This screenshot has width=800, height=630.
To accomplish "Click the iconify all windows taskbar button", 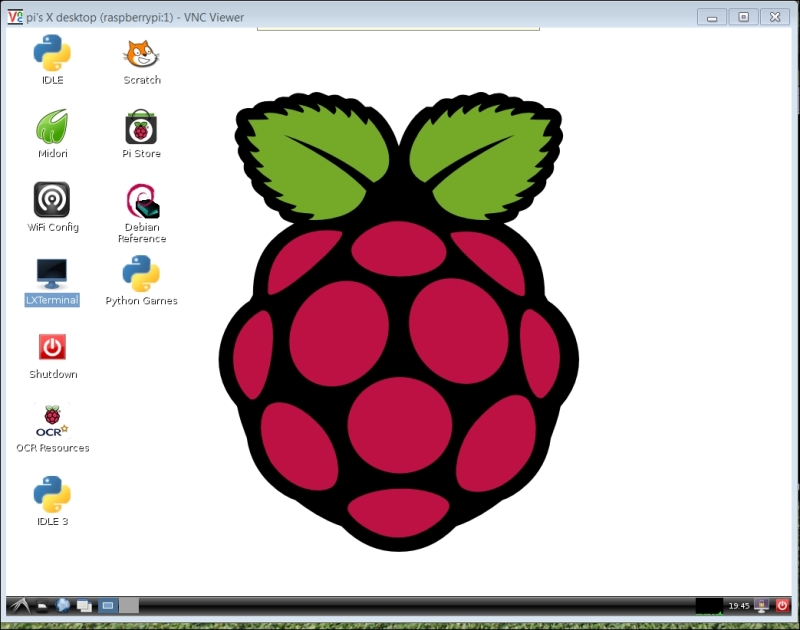I will pyautogui.click(x=84, y=606).
